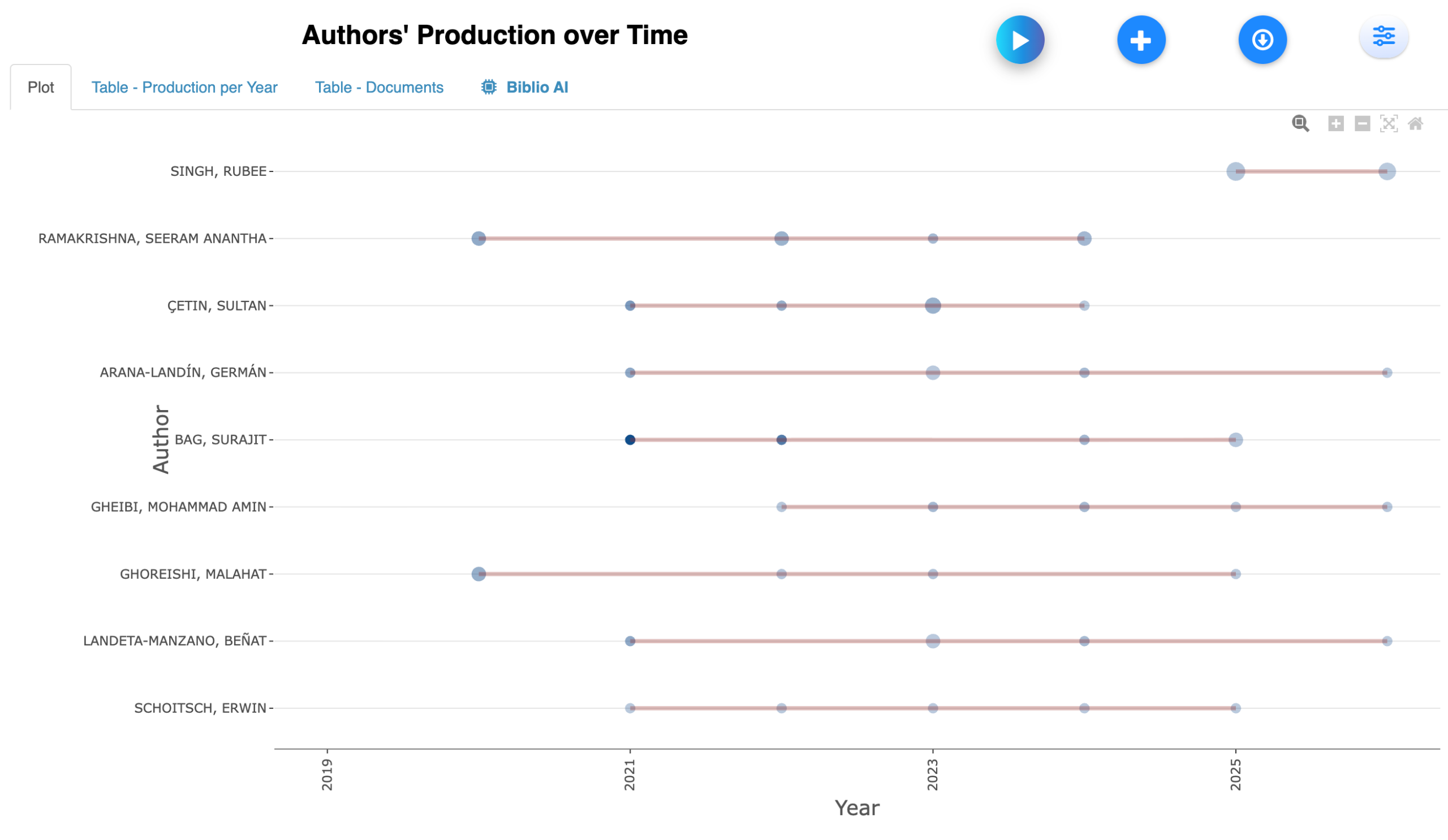The height and width of the screenshot is (840, 1448).
Task: Click the download export button
Action: click(1262, 40)
